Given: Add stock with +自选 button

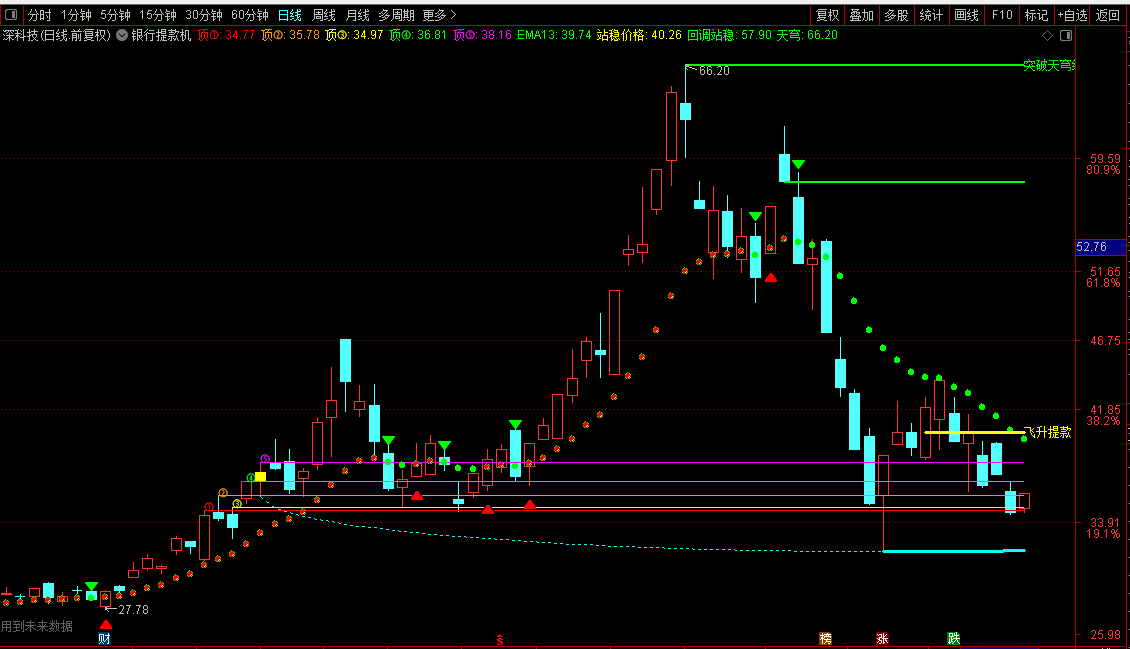Looking at the screenshot, I should point(1072,15).
